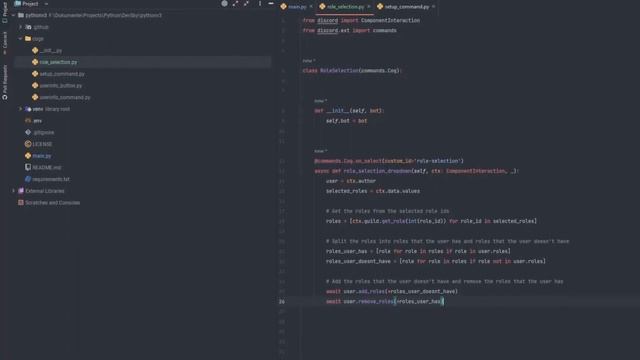Viewport: 640px width, 360px height.
Task: Select __init__.py in the project tree
Action: point(51,51)
